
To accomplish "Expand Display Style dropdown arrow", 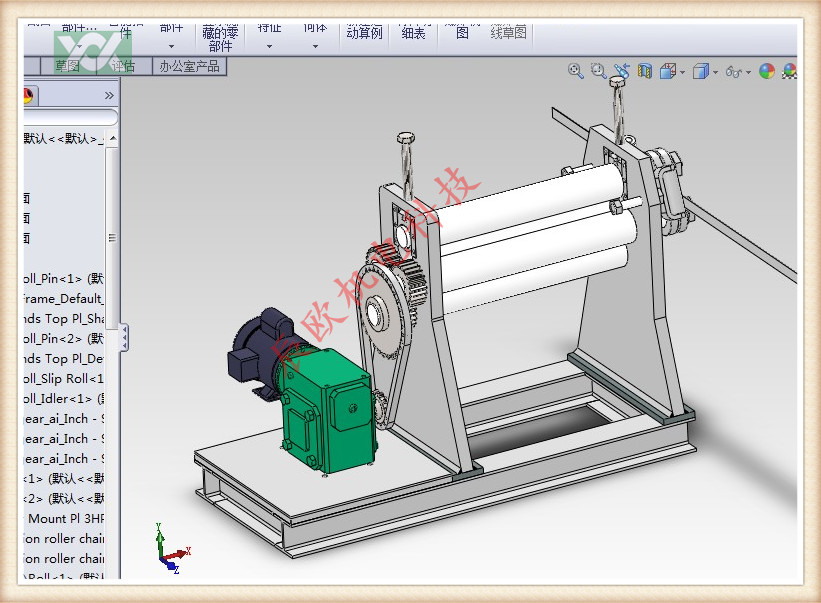I will 715,72.
